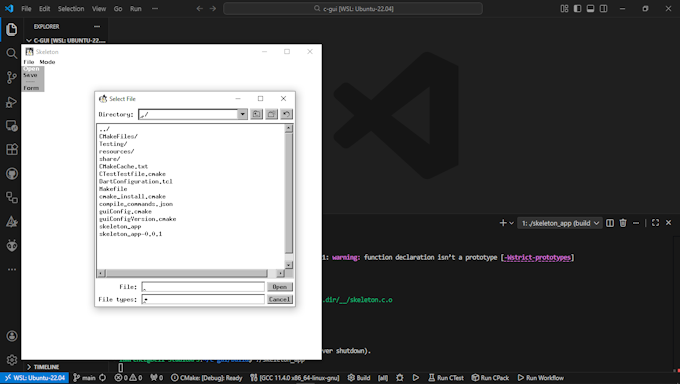Viewport: 680px width, 384px height.
Task: Refresh the file list in Select File dialog
Action: [286, 114]
